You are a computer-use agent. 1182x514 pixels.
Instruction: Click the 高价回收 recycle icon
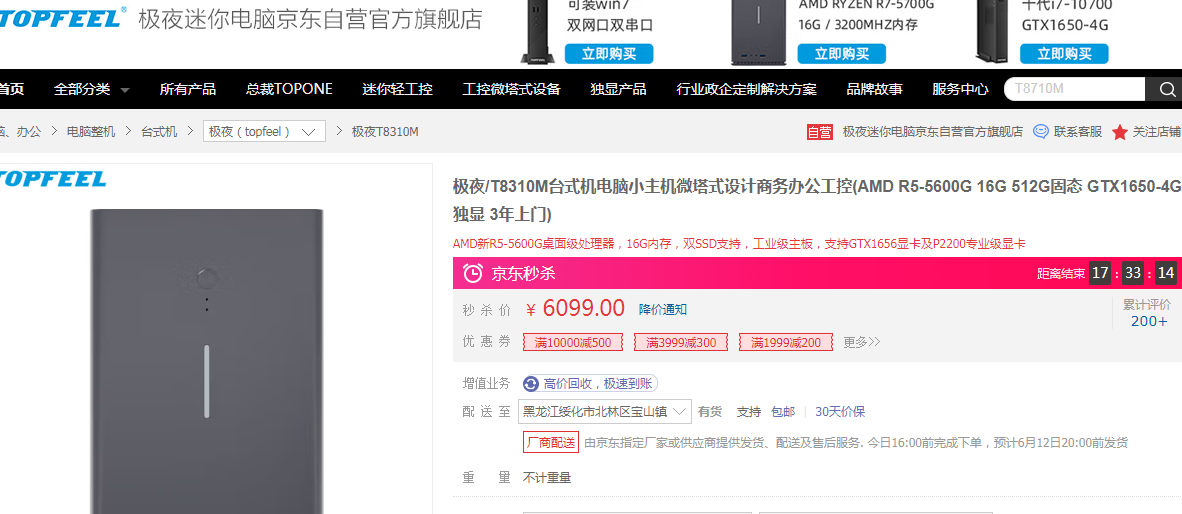click(531, 384)
